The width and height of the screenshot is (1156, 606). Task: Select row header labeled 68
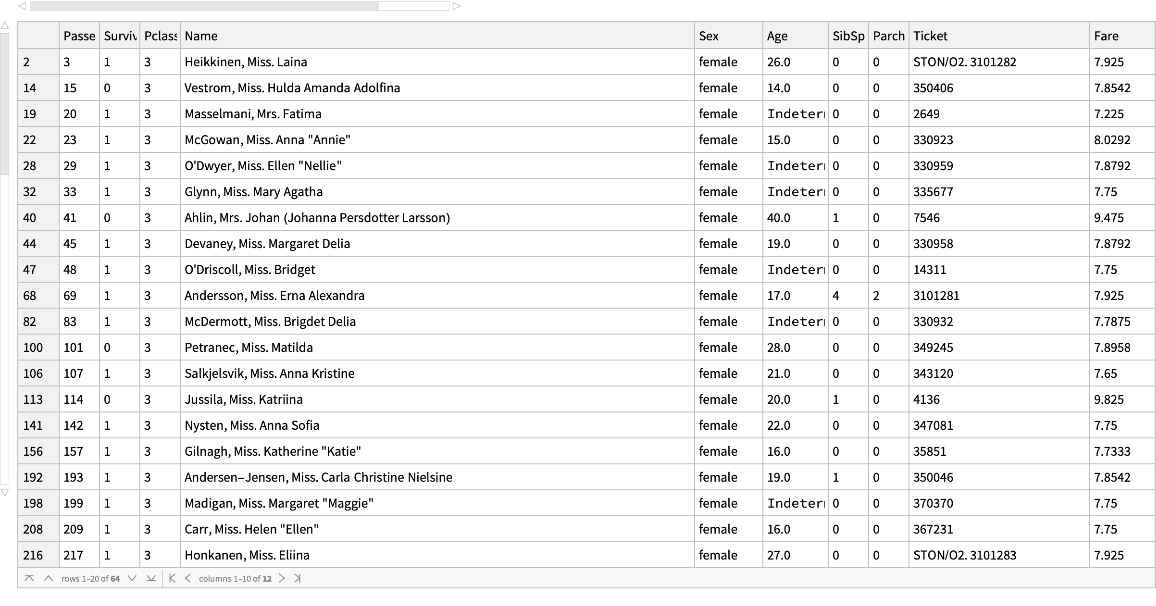point(38,296)
